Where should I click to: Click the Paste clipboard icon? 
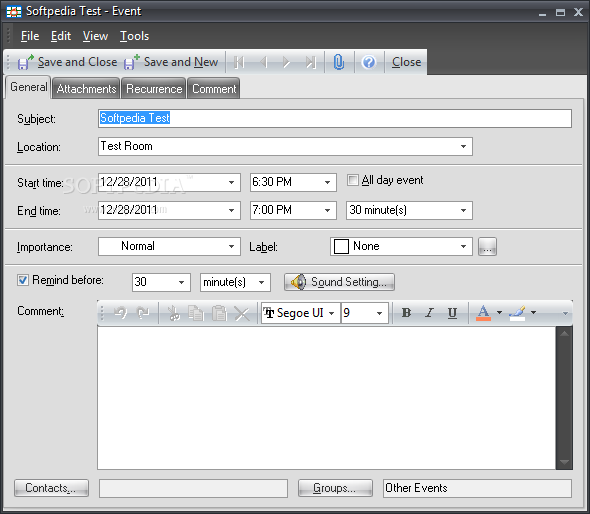tap(219, 313)
